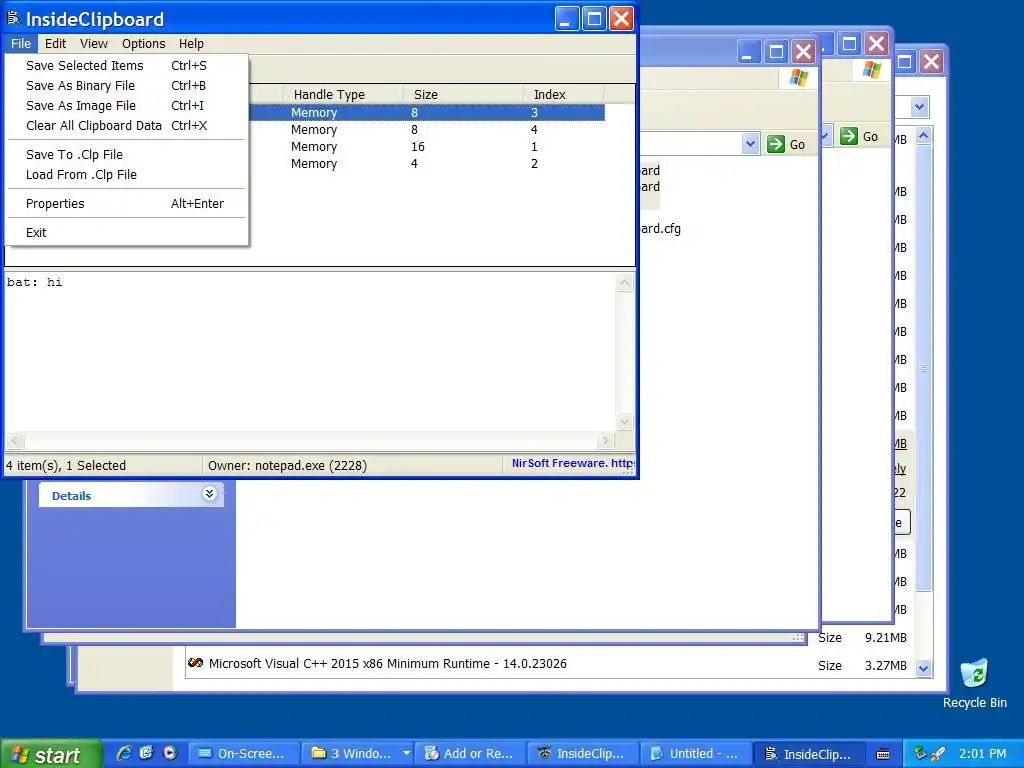Click the text pane's right scroll arrow
The width and height of the screenshot is (1024, 768).
pos(605,441)
